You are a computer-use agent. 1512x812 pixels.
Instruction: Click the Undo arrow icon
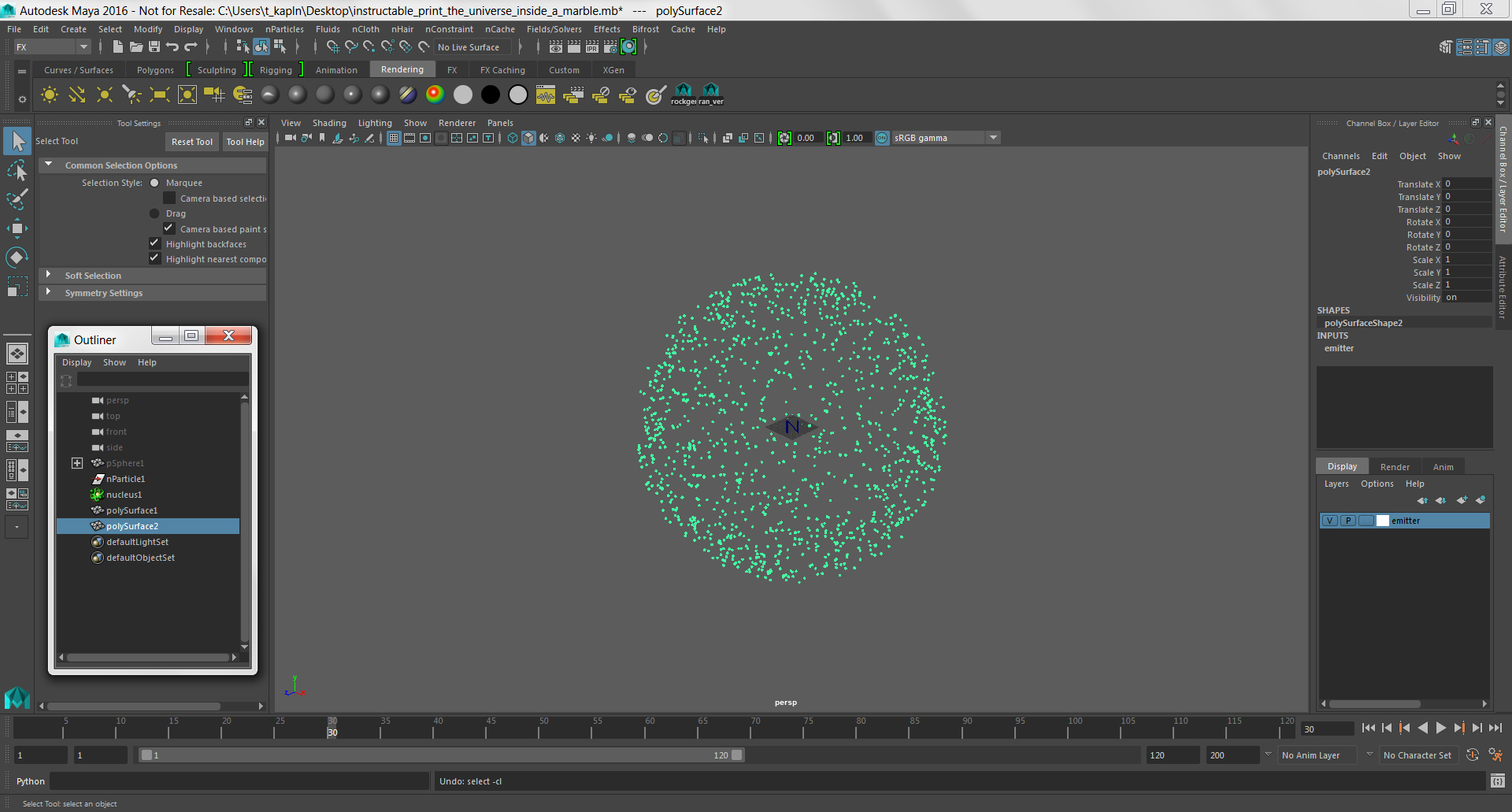point(172,47)
